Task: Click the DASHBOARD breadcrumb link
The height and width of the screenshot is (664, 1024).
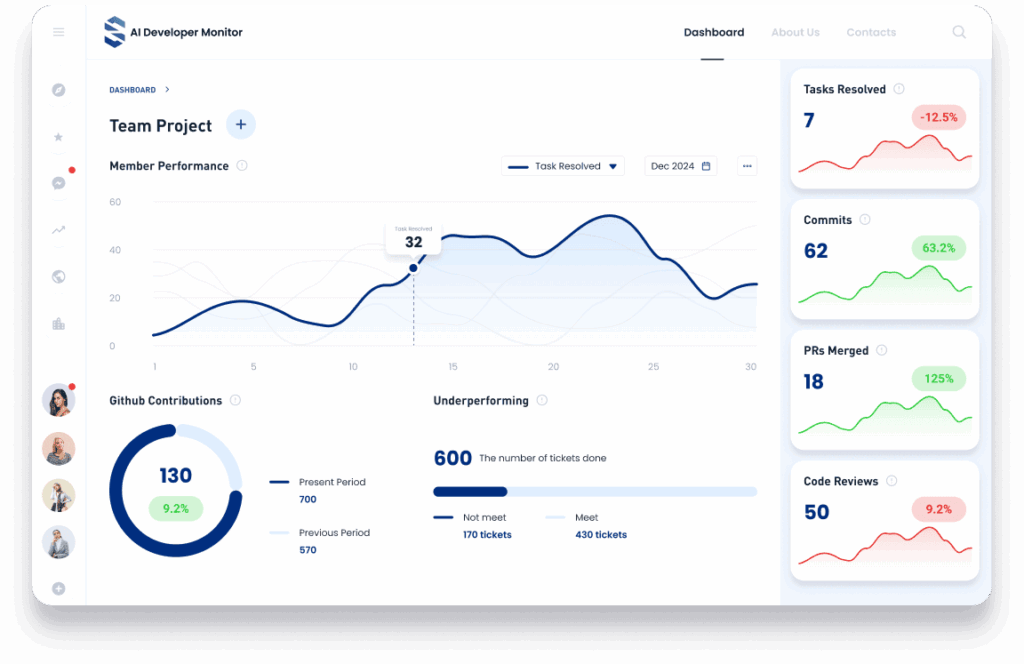Action: [132, 90]
